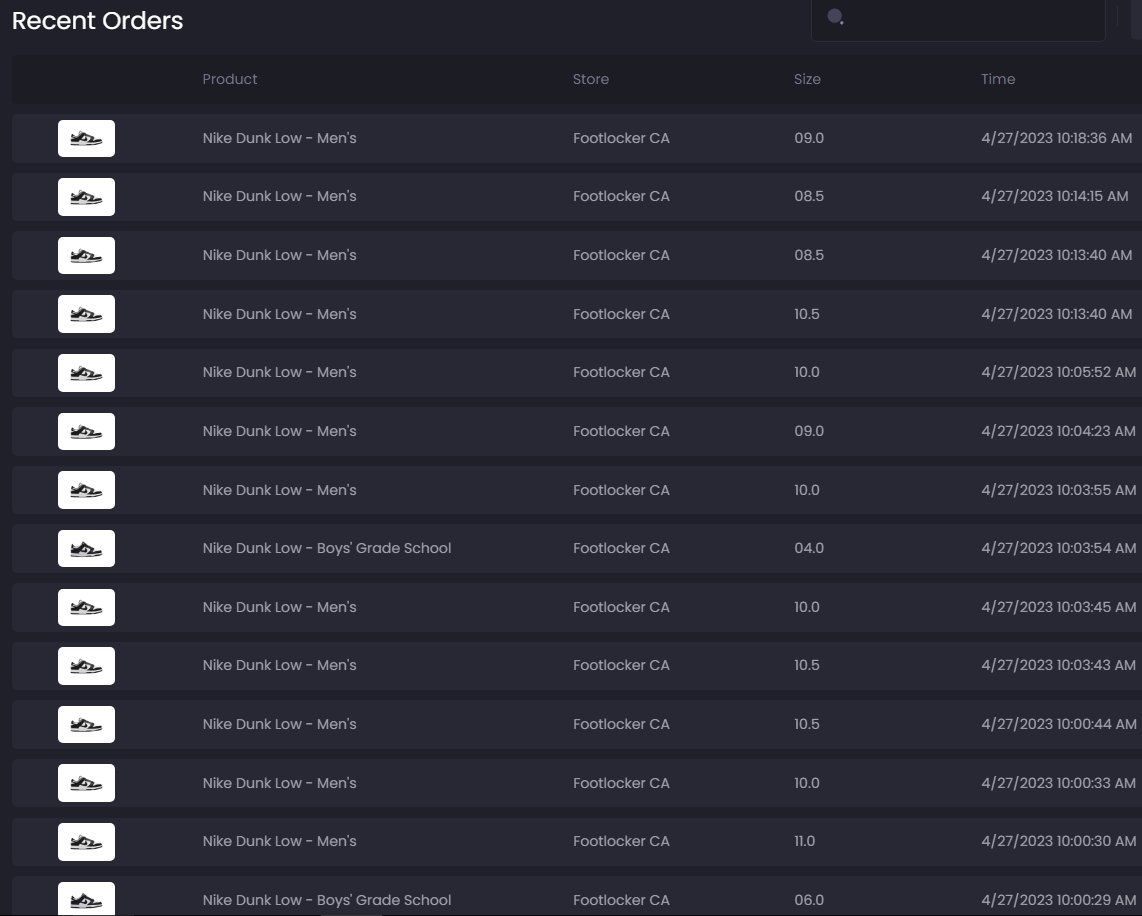Click size 09.0 in the 10:04:23 AM row
This screenshot has width=1142, height=916.
[x=809, y=431]
